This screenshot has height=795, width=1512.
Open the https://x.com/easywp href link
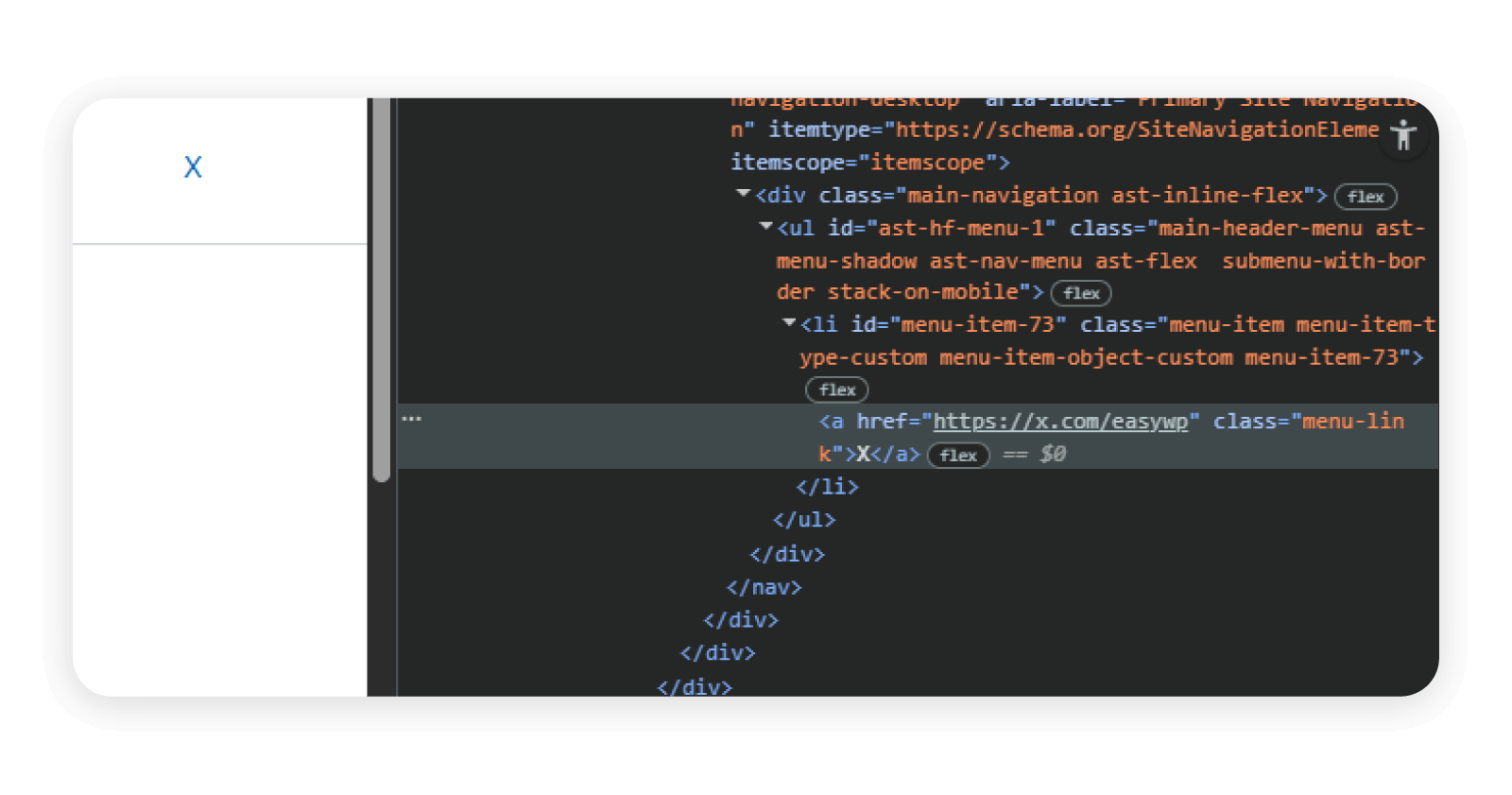(x=1060, y=422)
